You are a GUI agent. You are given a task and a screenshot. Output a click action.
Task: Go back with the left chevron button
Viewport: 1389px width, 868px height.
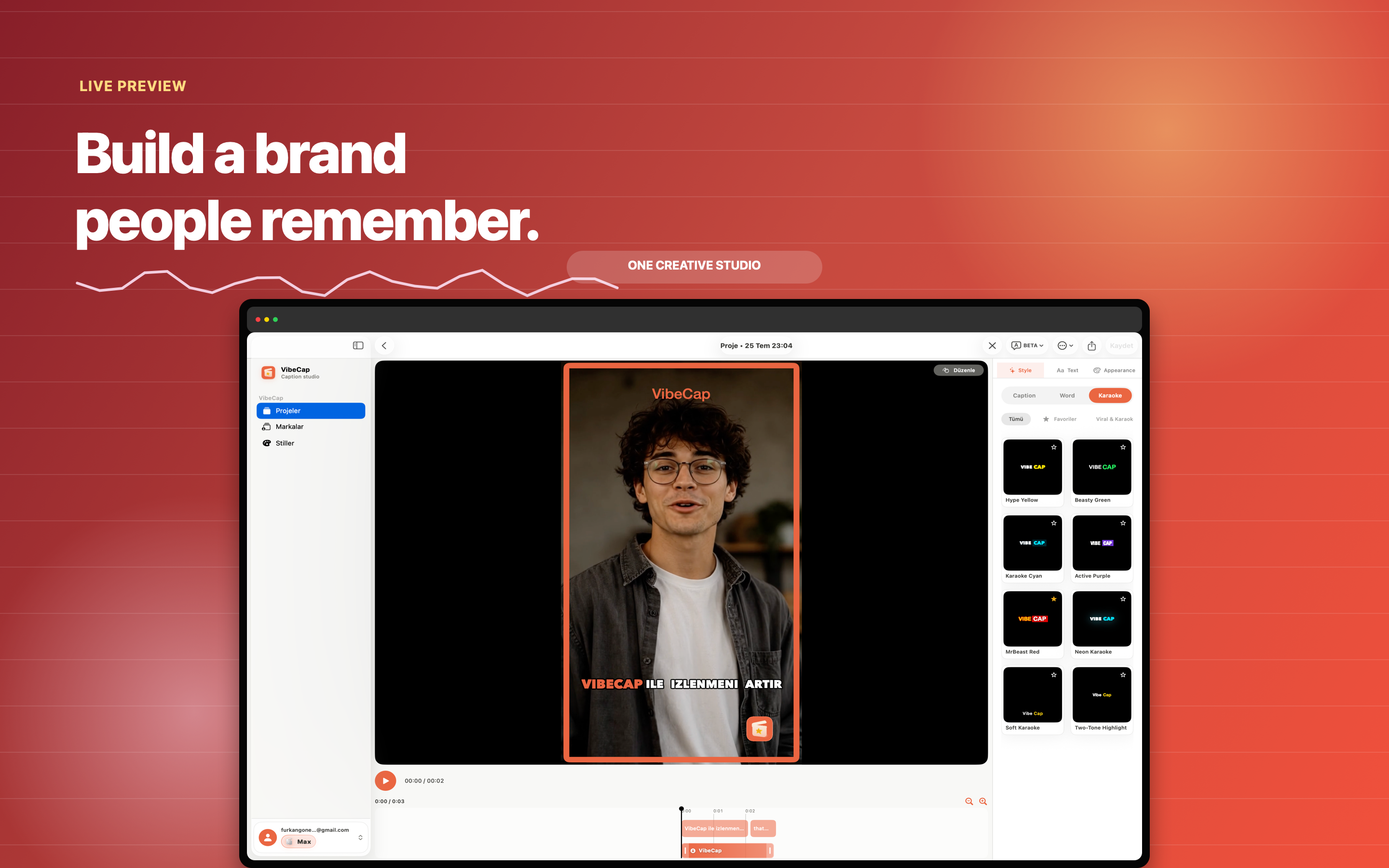point(384,346)
